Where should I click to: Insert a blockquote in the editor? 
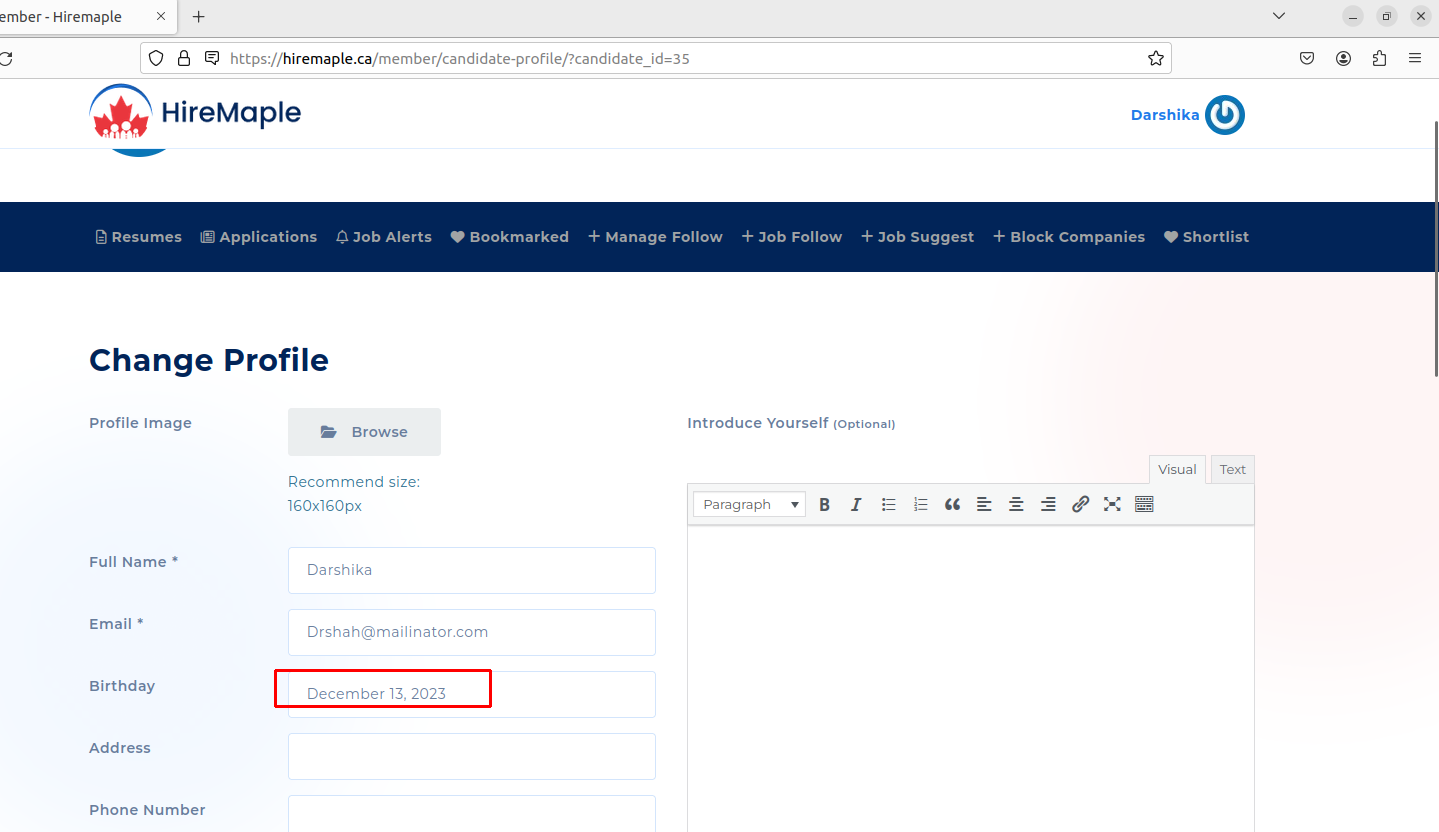(952, 505)
